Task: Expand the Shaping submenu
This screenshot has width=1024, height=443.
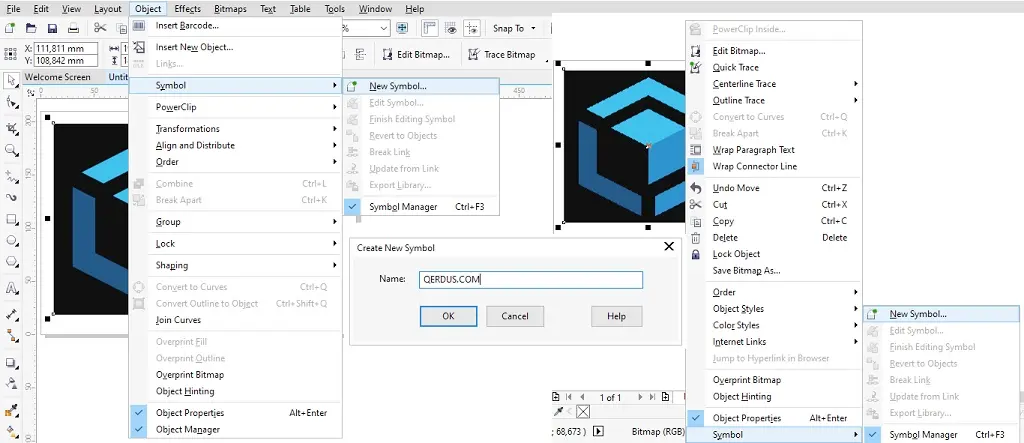Action: [x=236, y=265]
